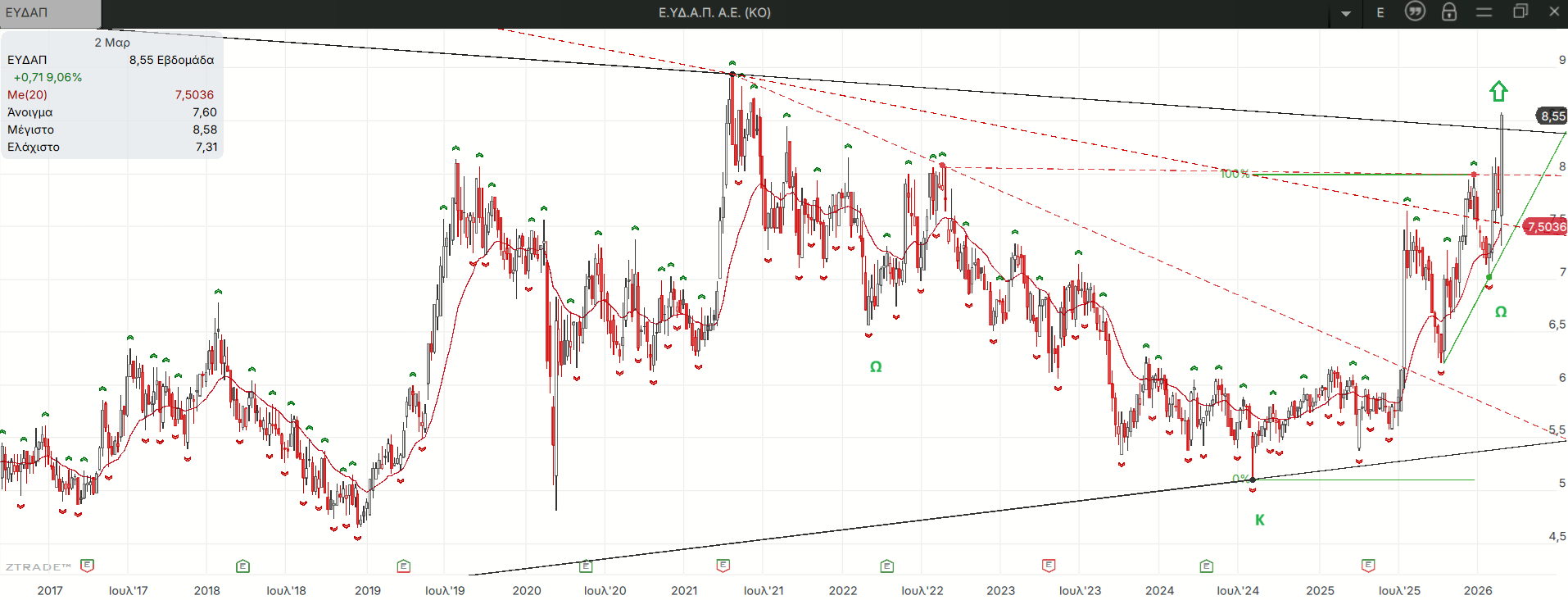Click the green up arrow signal on chart
The height and width of the screenshot is (600, 1568).
(x=1498, y=91)
